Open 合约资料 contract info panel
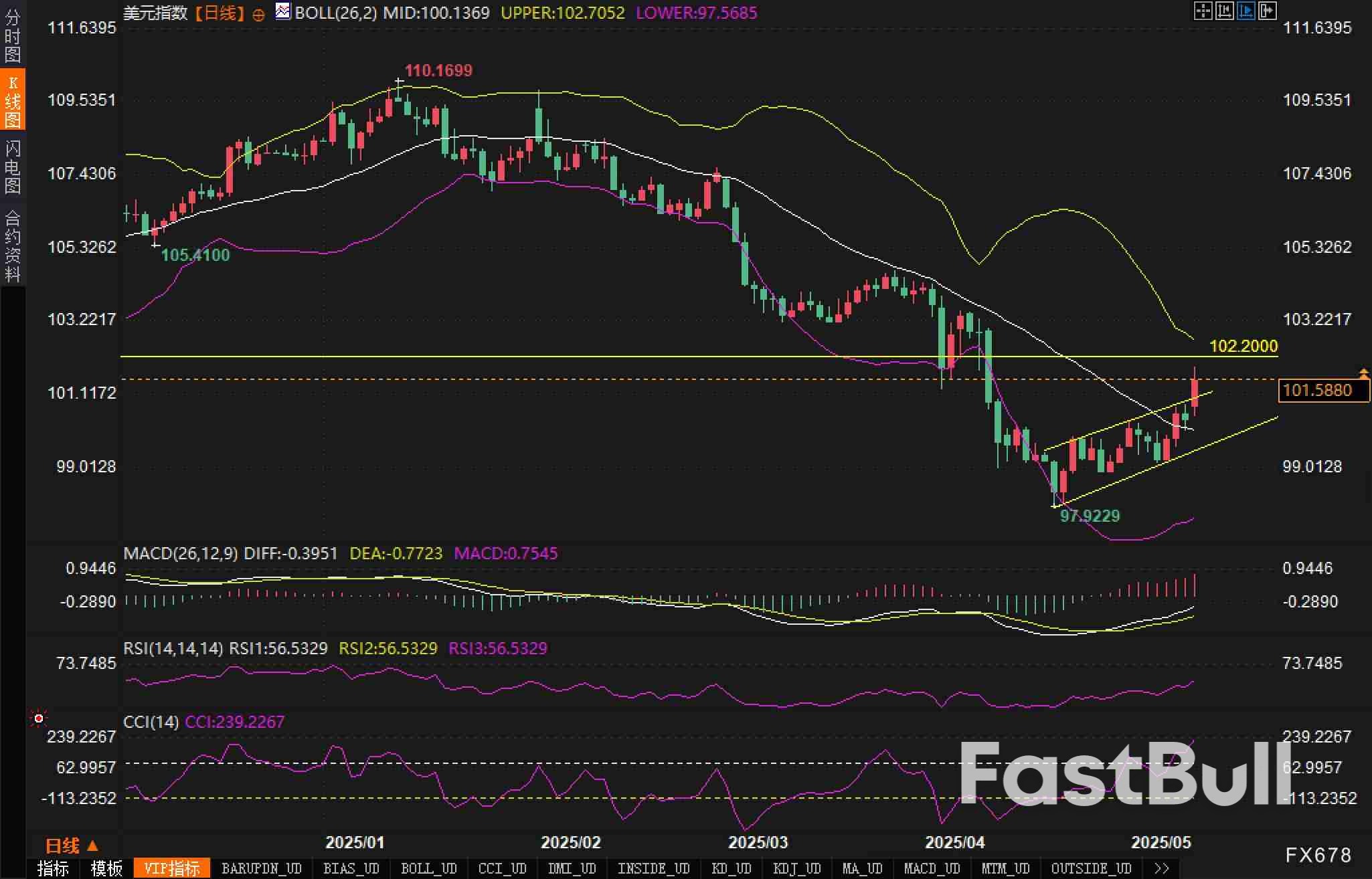Image resolution: width=1372 pixels, height=879 pixels. [12, 246]
